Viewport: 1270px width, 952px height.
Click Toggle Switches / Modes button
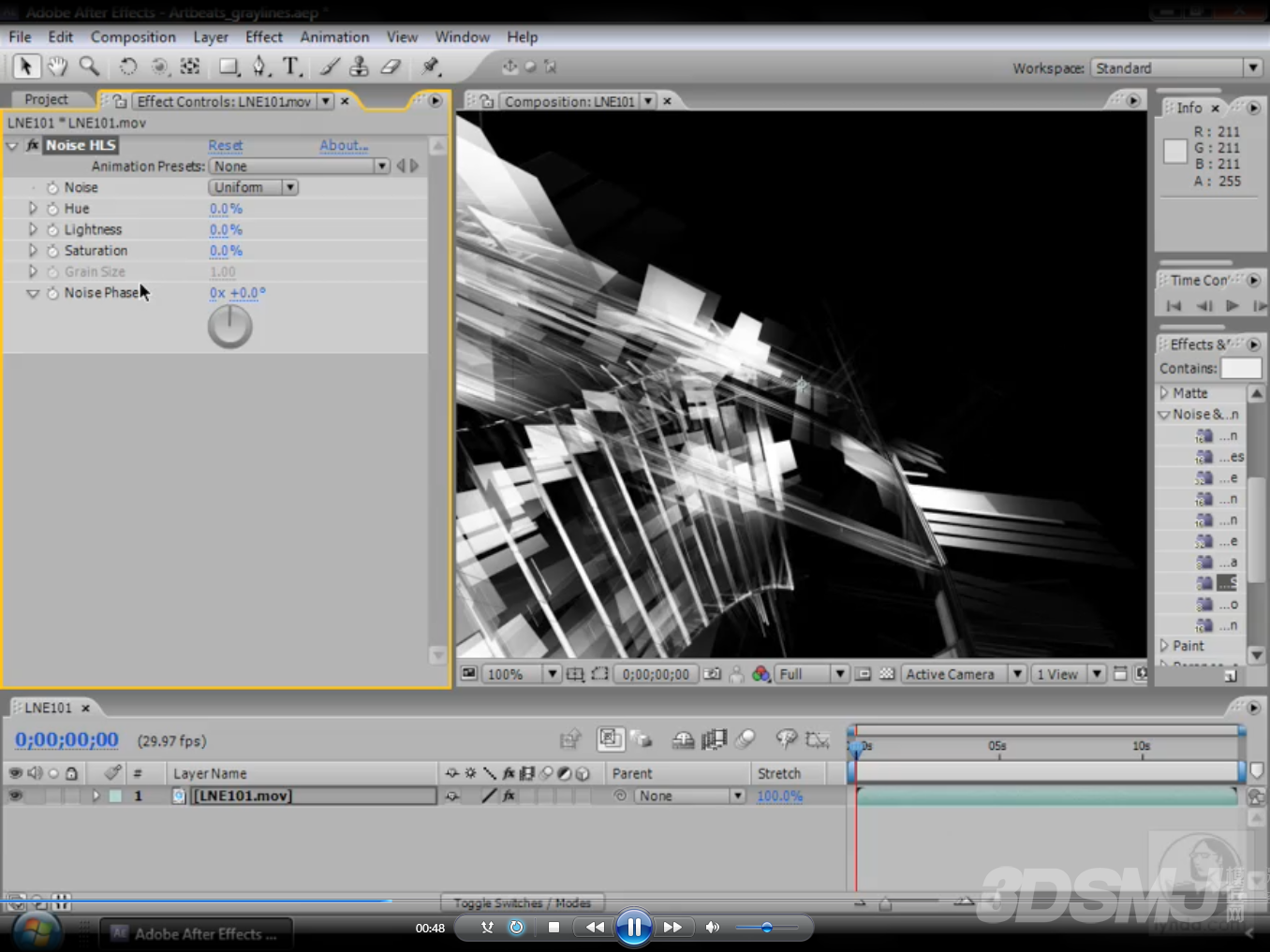pos(522,903)
